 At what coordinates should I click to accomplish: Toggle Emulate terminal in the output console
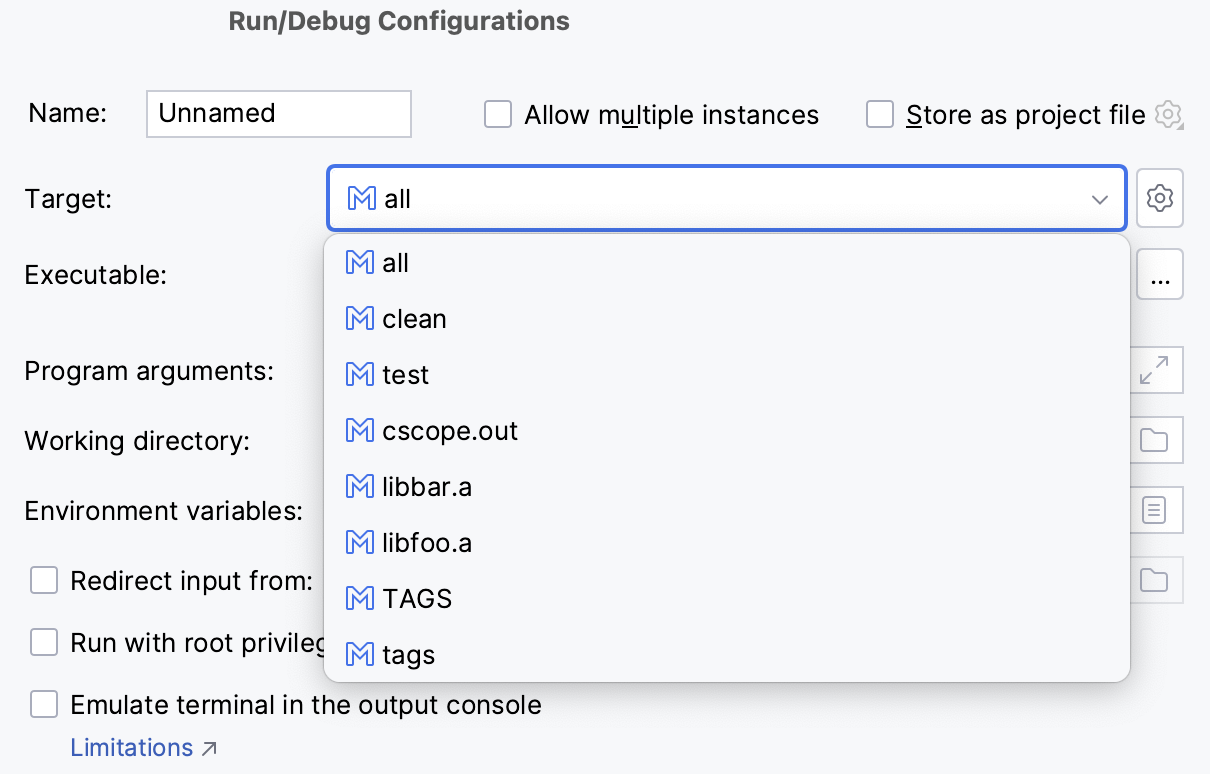44,704
